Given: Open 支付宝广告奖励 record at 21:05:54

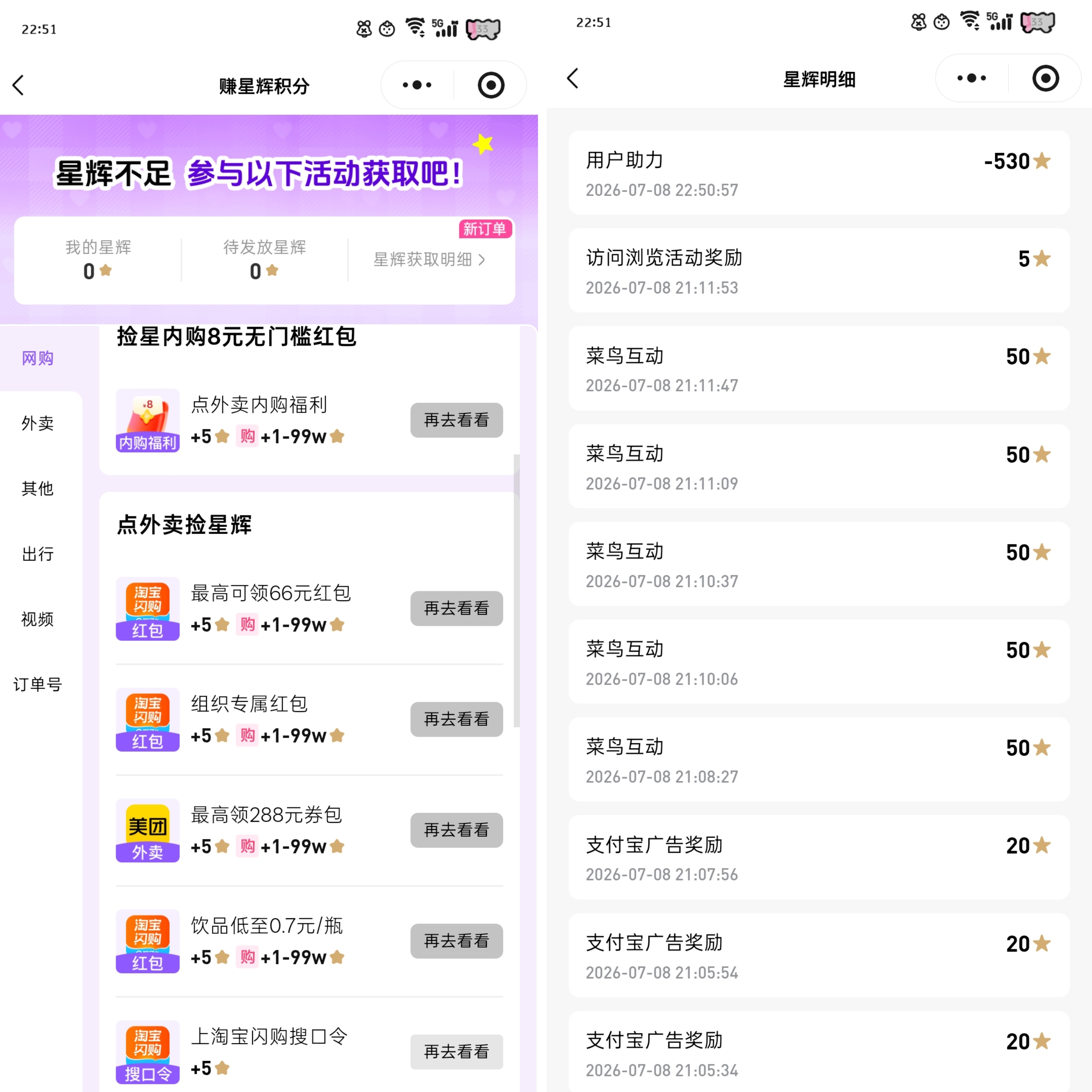Looking at the screenshot, I should tap(818, 955).
